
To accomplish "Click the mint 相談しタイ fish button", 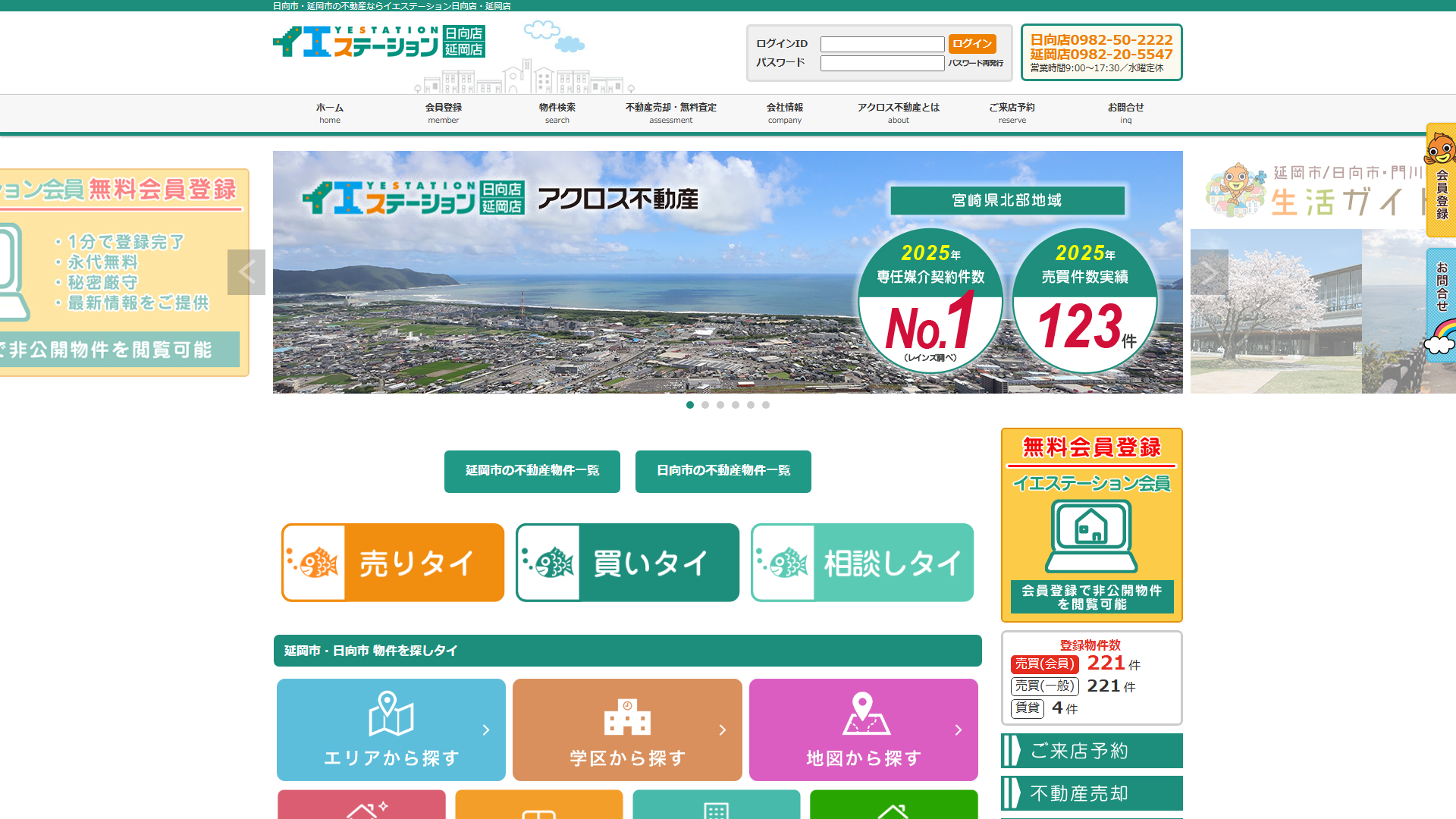I will pyautogui.click(x=862, y=563).
